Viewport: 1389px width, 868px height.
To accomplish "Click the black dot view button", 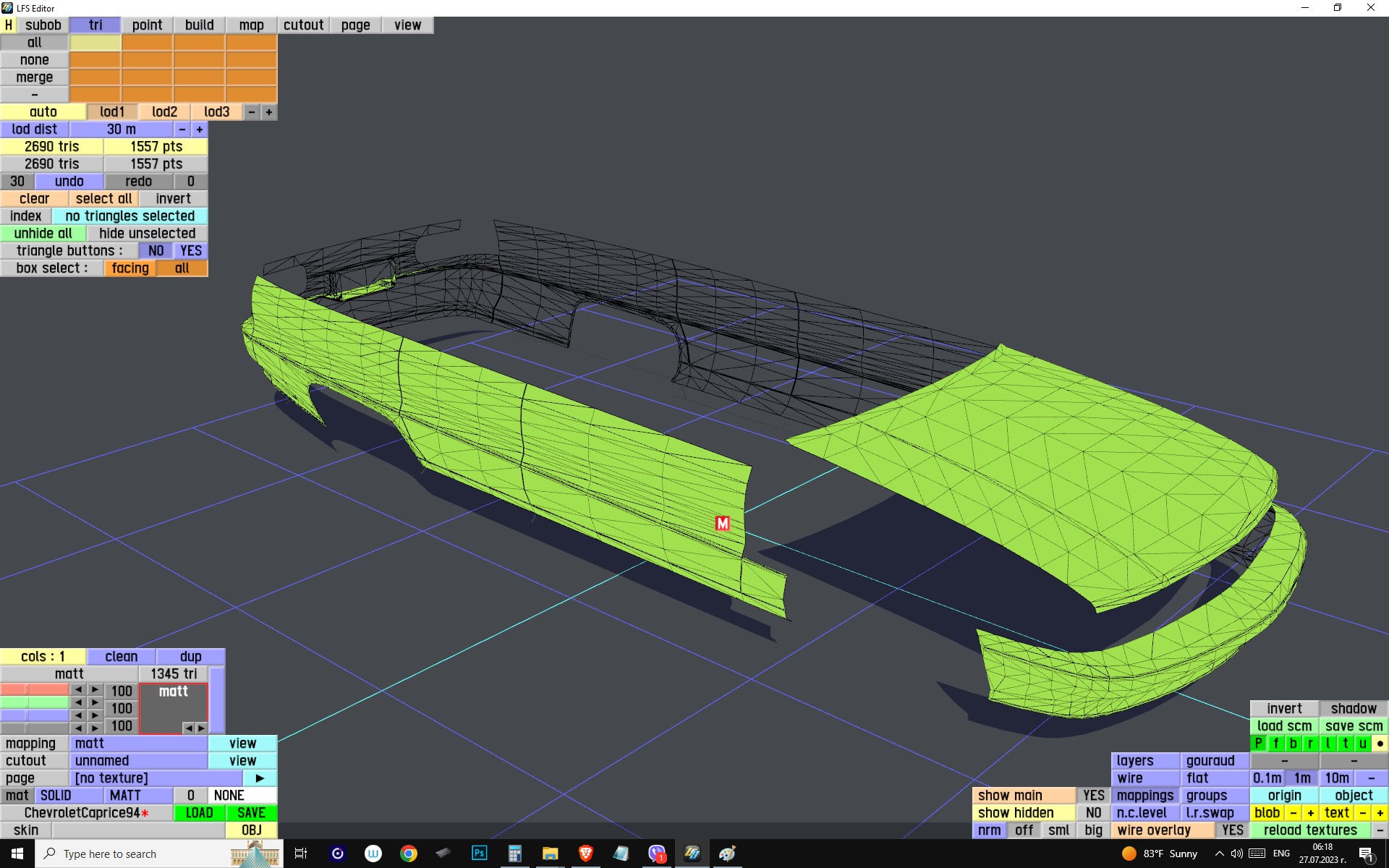I will coord(1380,744).
